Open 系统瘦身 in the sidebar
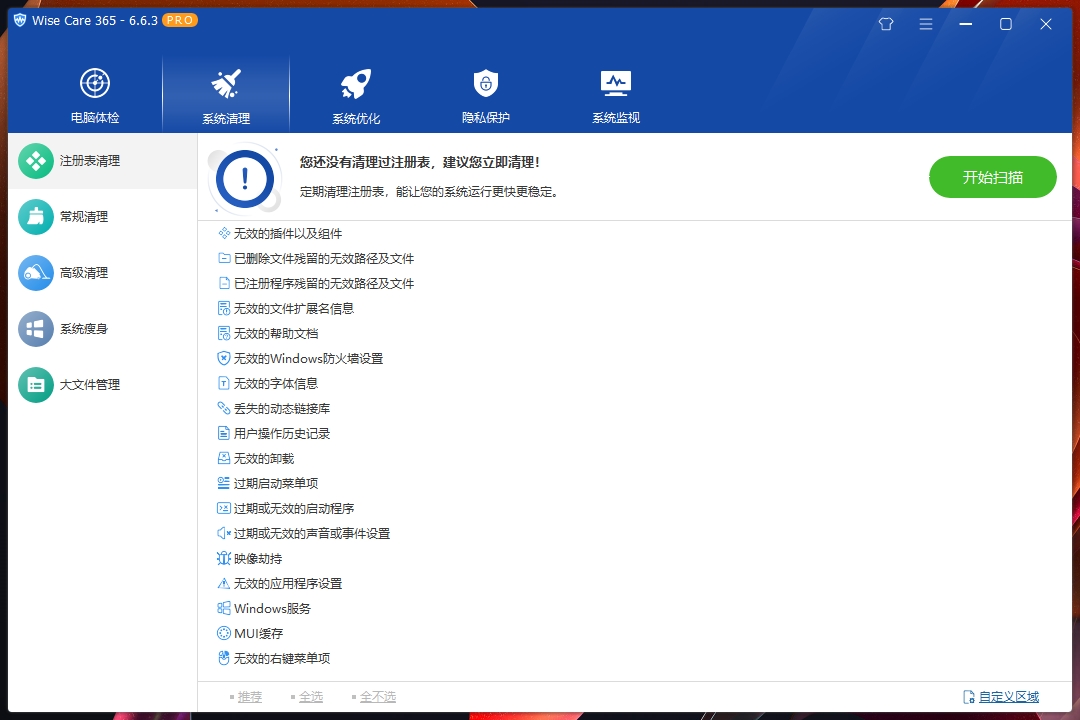This screenshot has height=720, width=1080. tap(103, 329)
